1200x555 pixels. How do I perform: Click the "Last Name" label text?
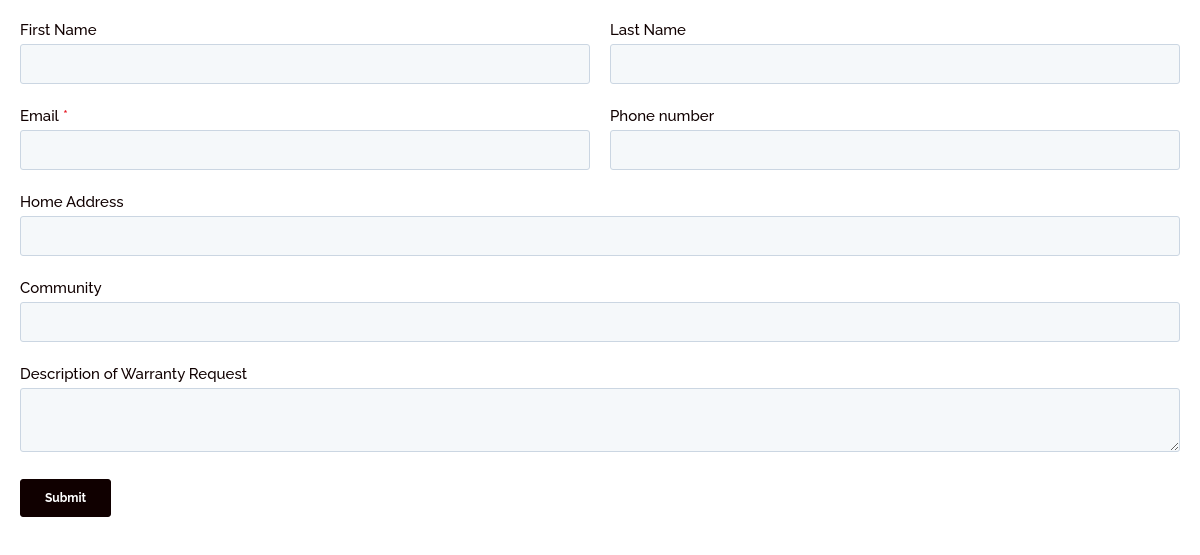click(x=648, y=30)
